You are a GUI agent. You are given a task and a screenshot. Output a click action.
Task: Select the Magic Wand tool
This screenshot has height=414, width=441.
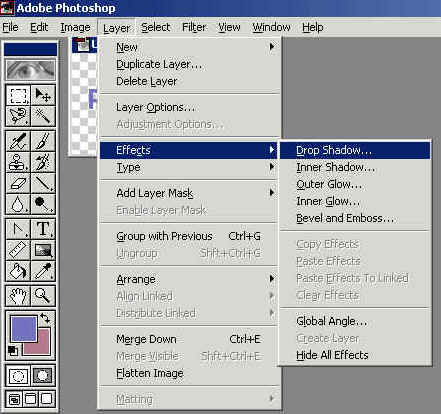tap(43, 116)
